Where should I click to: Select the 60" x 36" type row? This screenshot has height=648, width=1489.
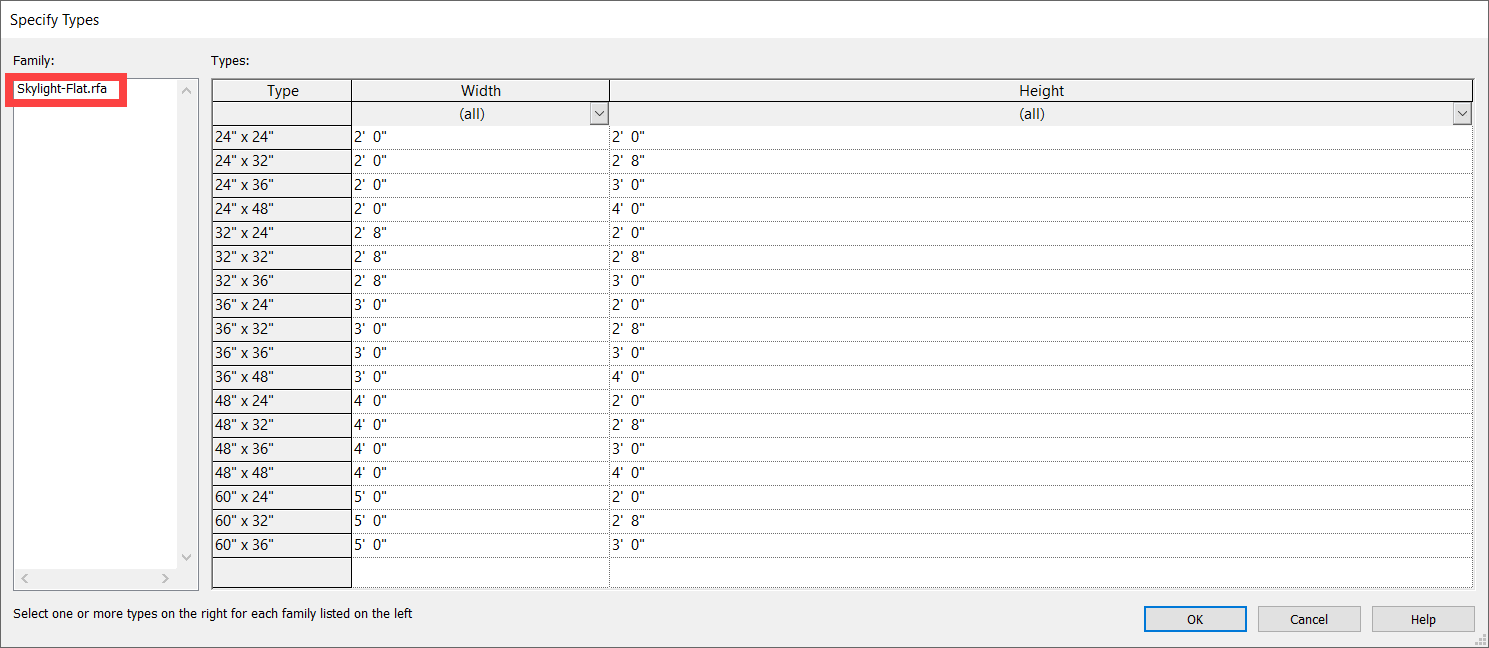[280, 544]
